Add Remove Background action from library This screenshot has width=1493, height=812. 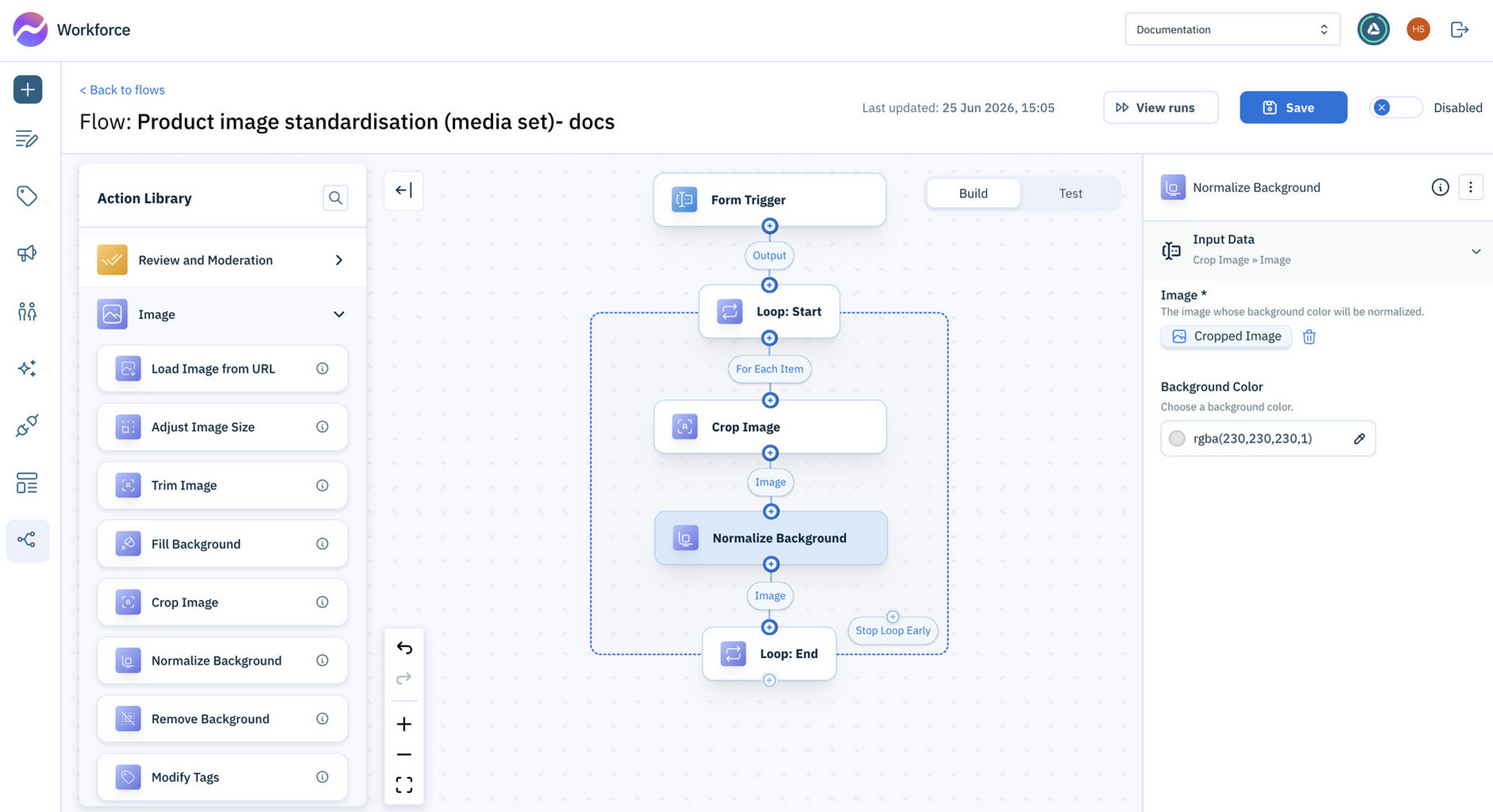pyautogui.click(x=222, y=718)
